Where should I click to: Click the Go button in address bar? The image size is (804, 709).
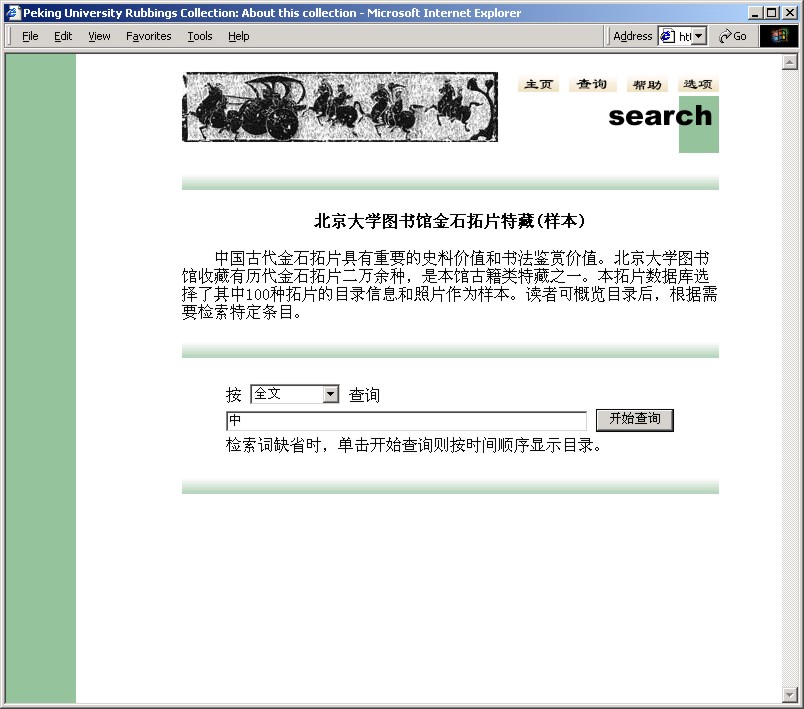point(733,36)
